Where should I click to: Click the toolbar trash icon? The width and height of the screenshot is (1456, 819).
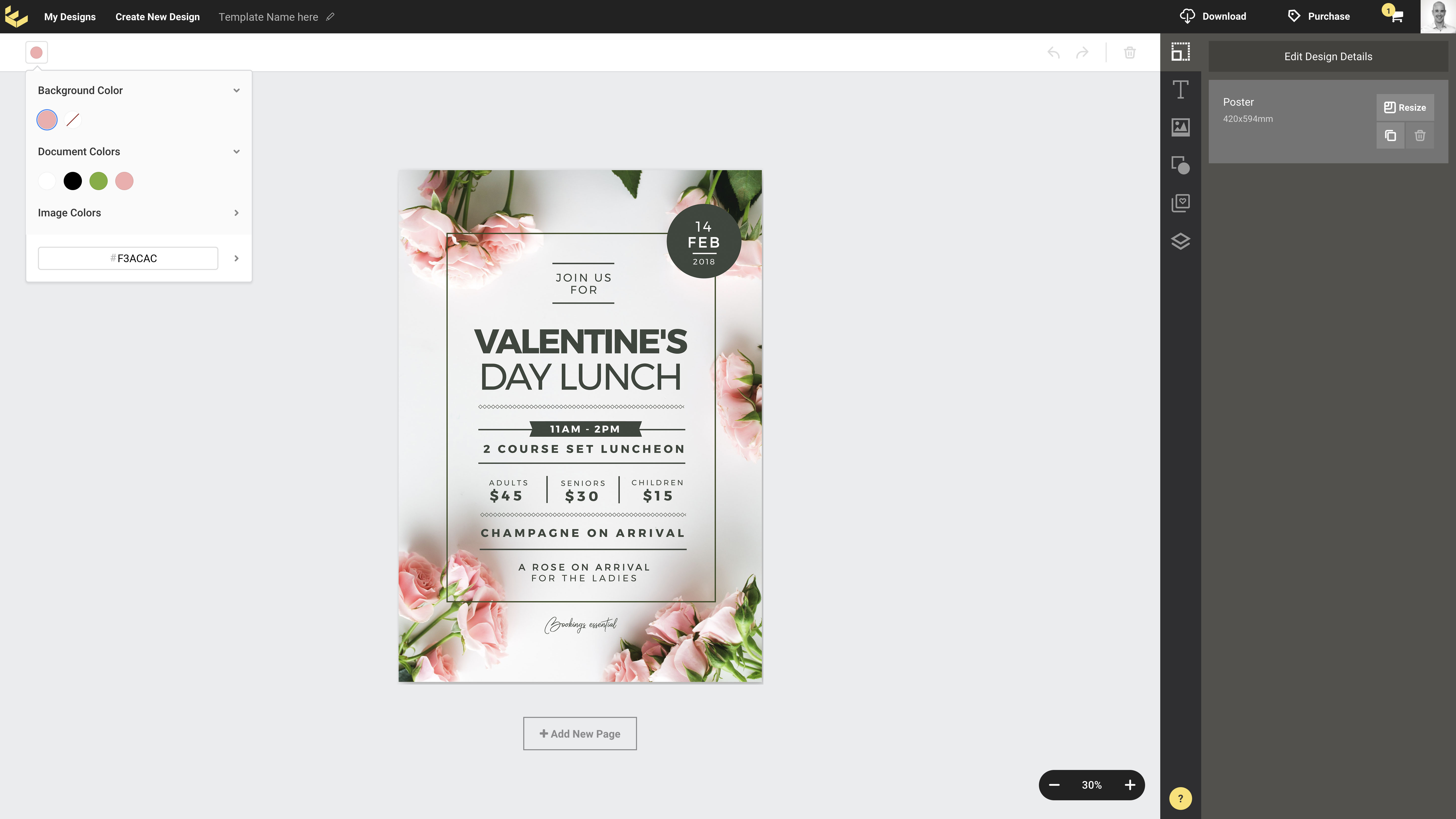tap(1129, 53)
